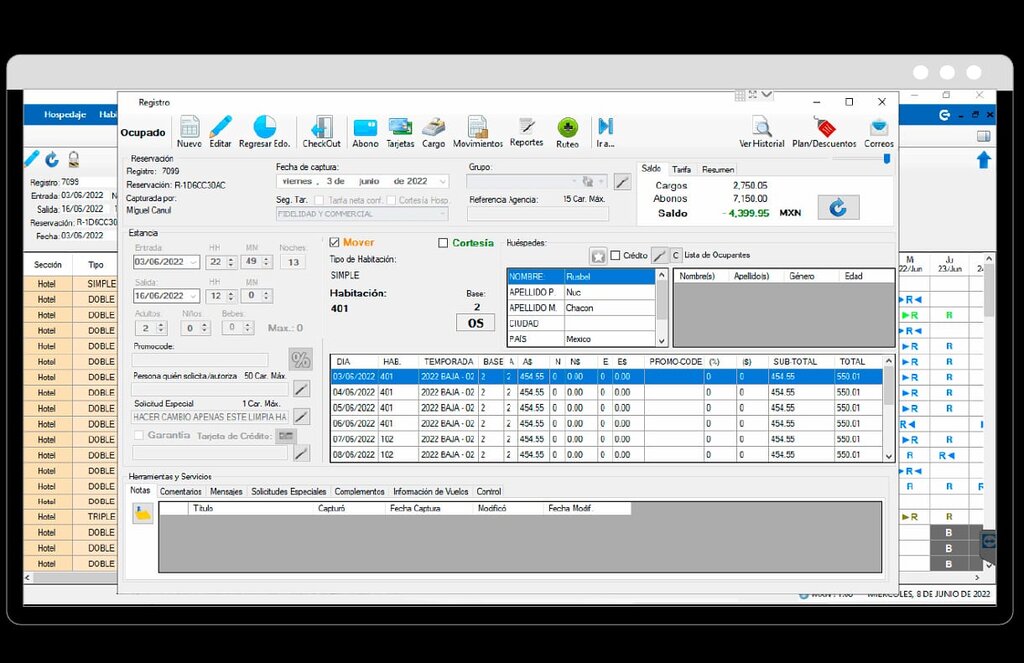Open the Comentarios tab
The width and height of the screenshot is (1024, 663).
point(180,491)
